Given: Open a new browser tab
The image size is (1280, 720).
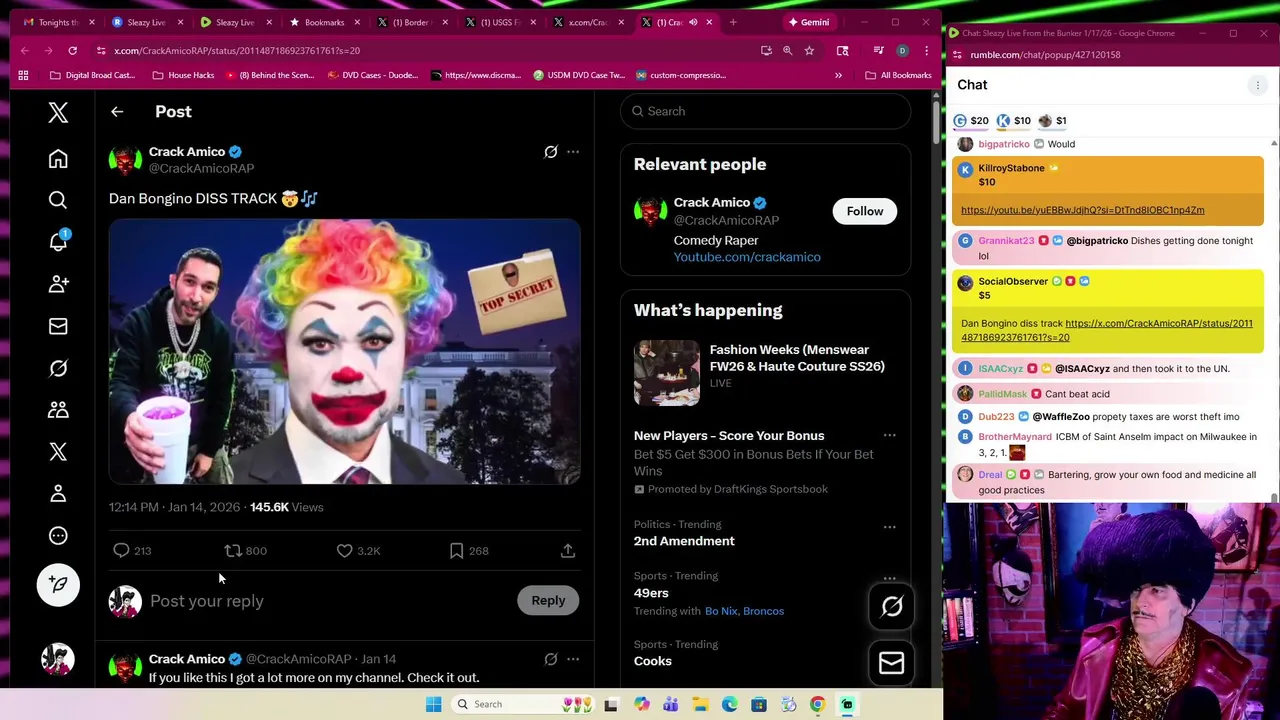Looking at the screenshot, I should pyautogui.click(x=733, y=22).
